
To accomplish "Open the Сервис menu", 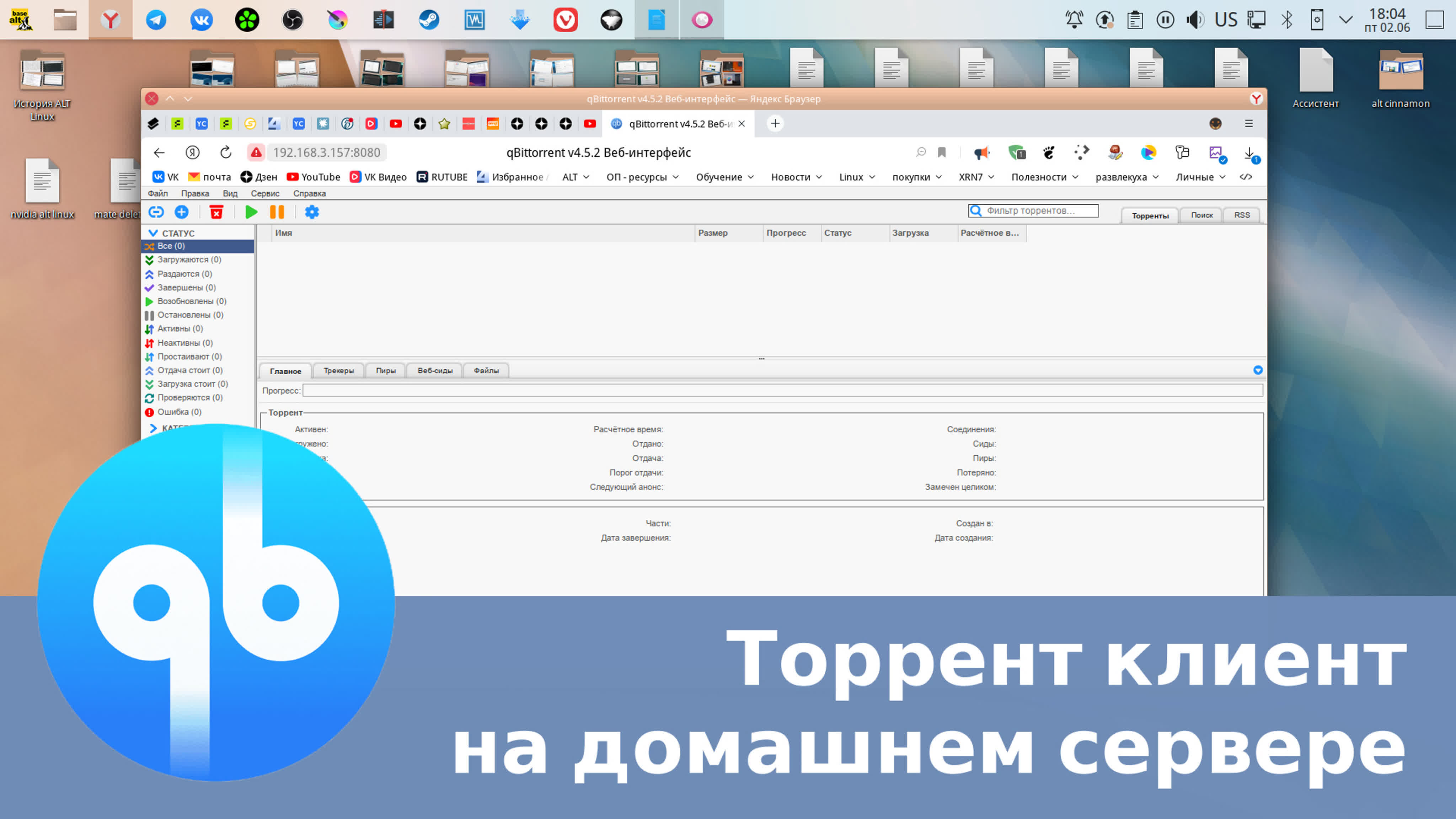I will [265, 193].
